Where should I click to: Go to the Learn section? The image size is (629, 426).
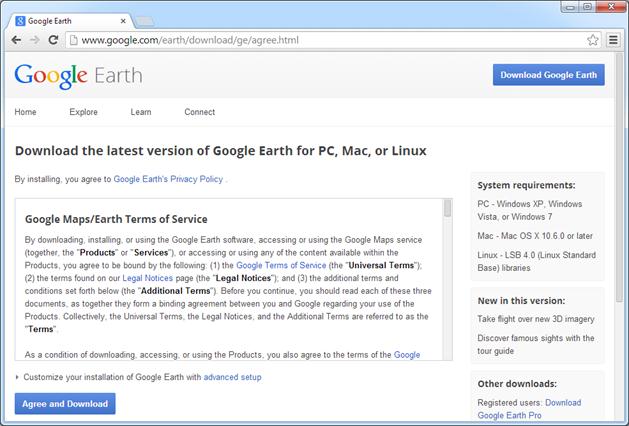coord(141,112)
